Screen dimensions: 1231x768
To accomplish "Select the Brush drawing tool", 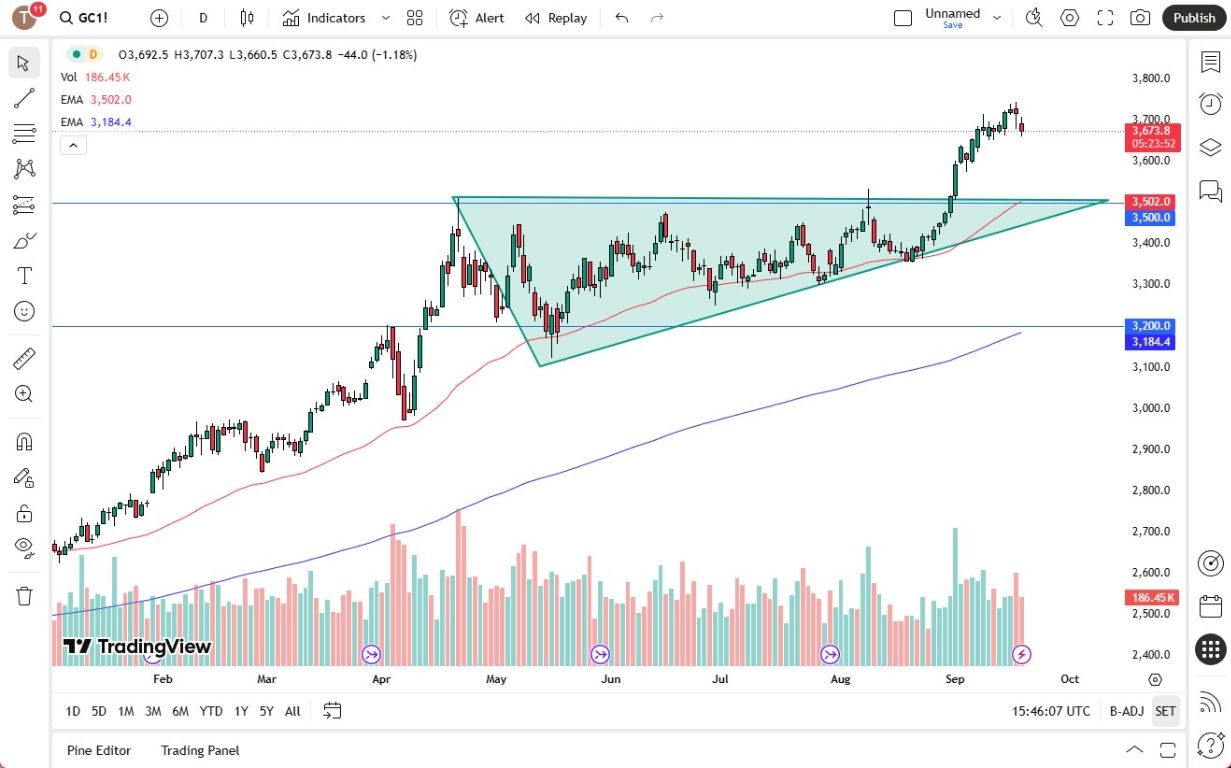I will 22,240.
